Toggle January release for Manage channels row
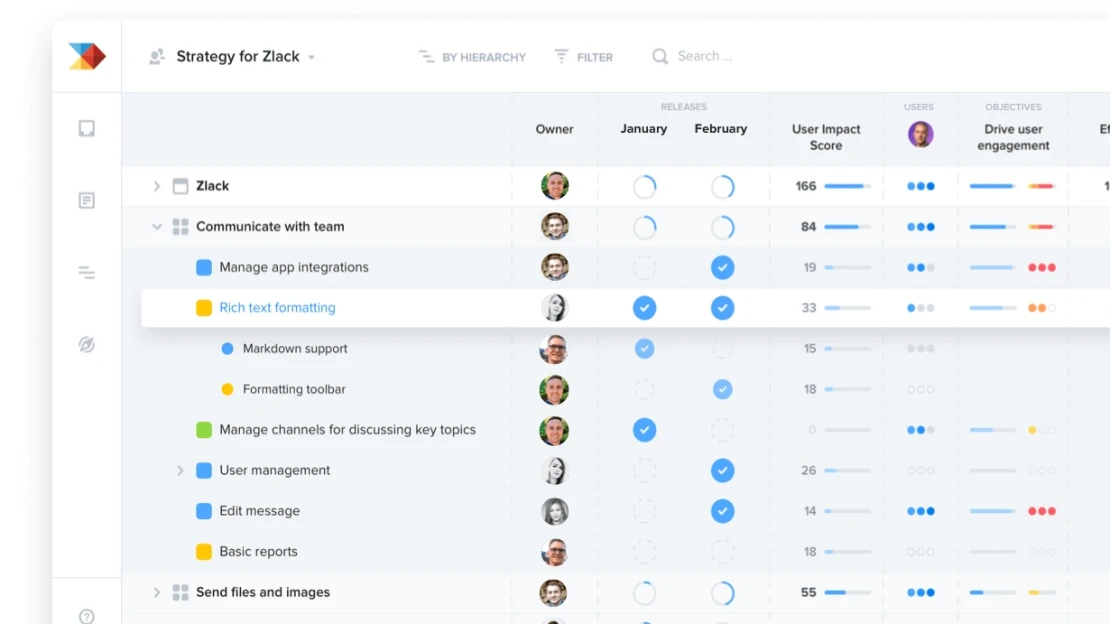This screenshot has height=624, width=1110. click(644, 430)
